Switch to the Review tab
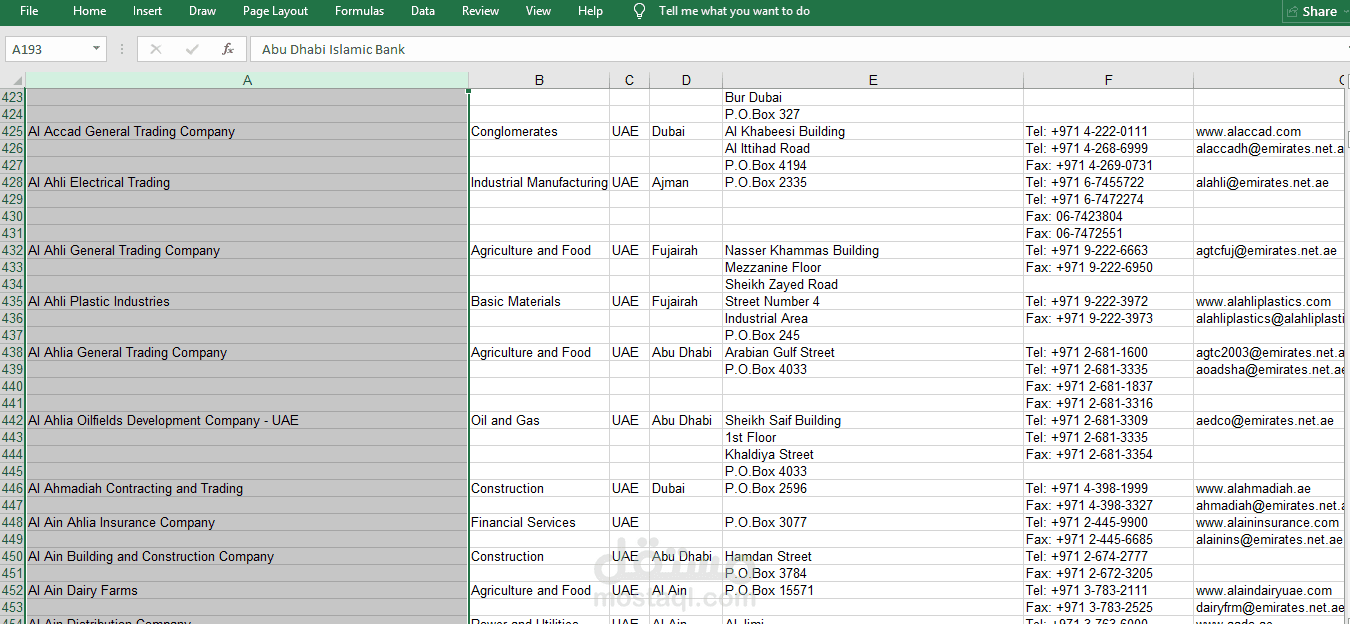The width and height of the screenshot is (1350, 624). (x=480, y=11)
